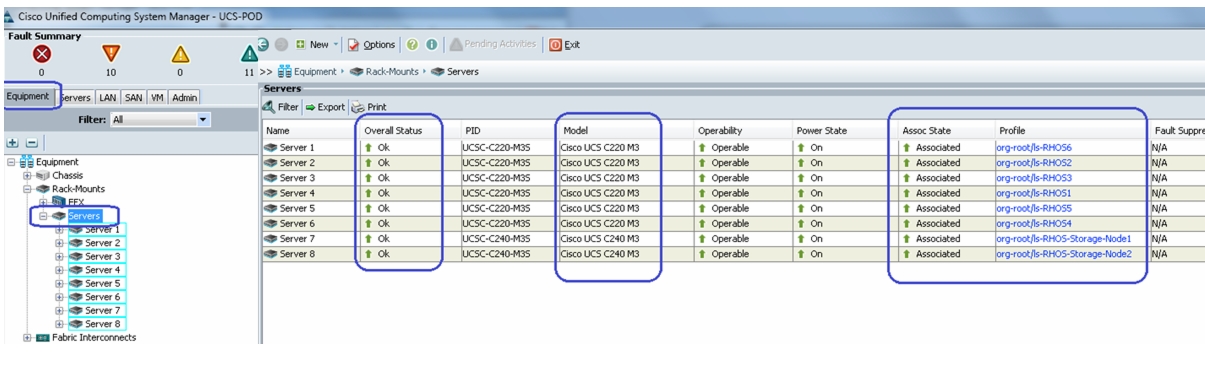Image resolution: width=1205 pixels, height=366 pixels.
Task: Expand Fabric Interconnects tree node
Action: point(27,338)
